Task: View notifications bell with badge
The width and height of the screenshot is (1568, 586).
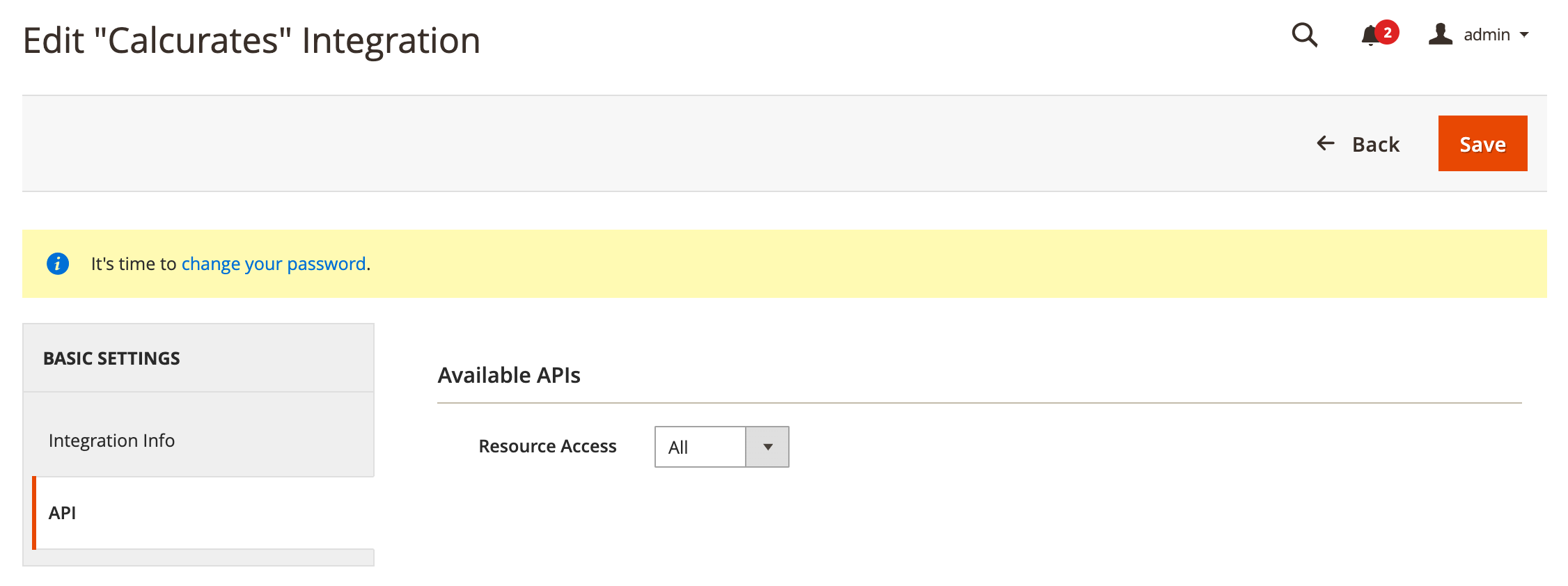Action: (x=1379, y=34)
